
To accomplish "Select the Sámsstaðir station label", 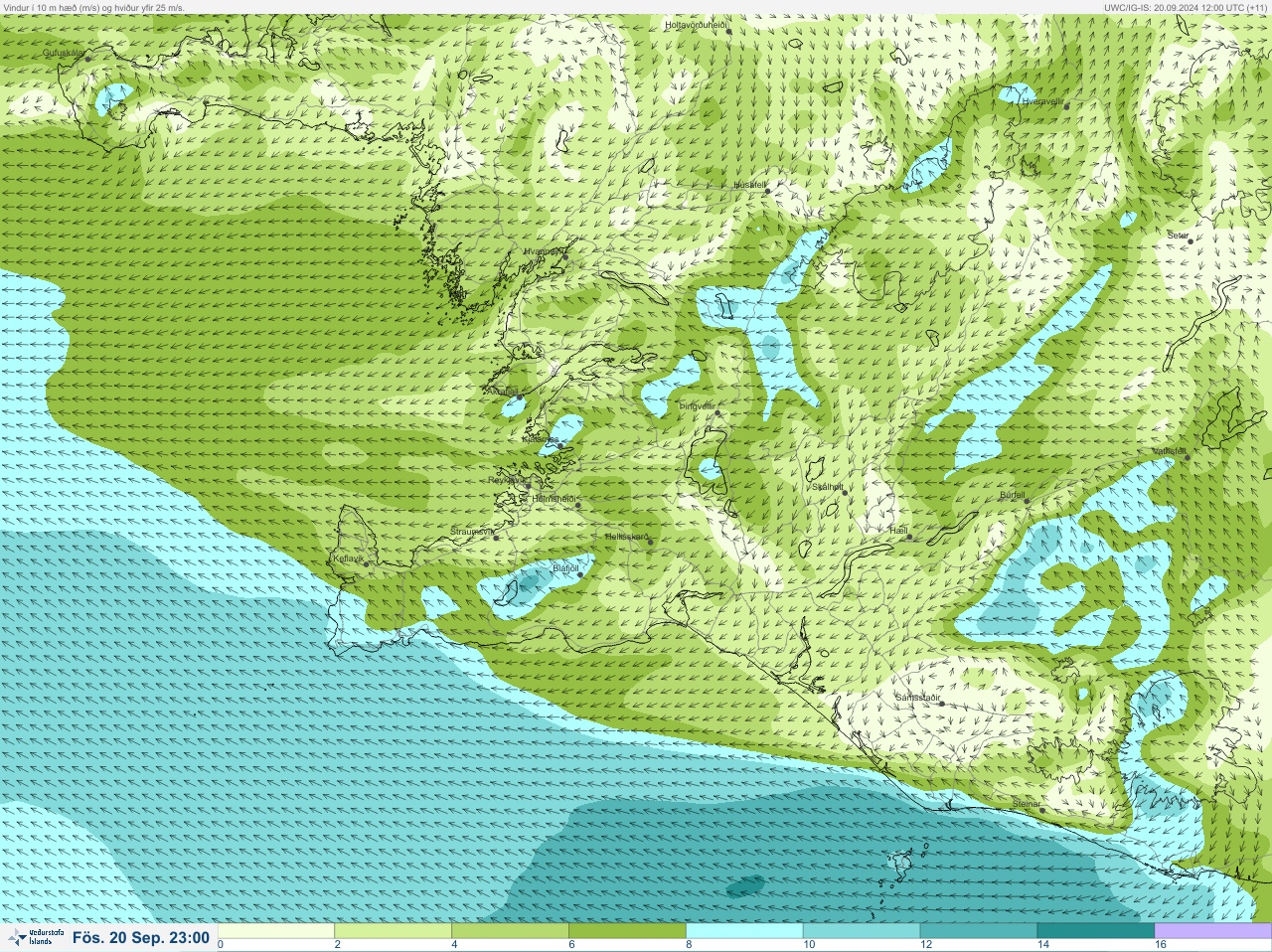I will click(x=917, y=698).
